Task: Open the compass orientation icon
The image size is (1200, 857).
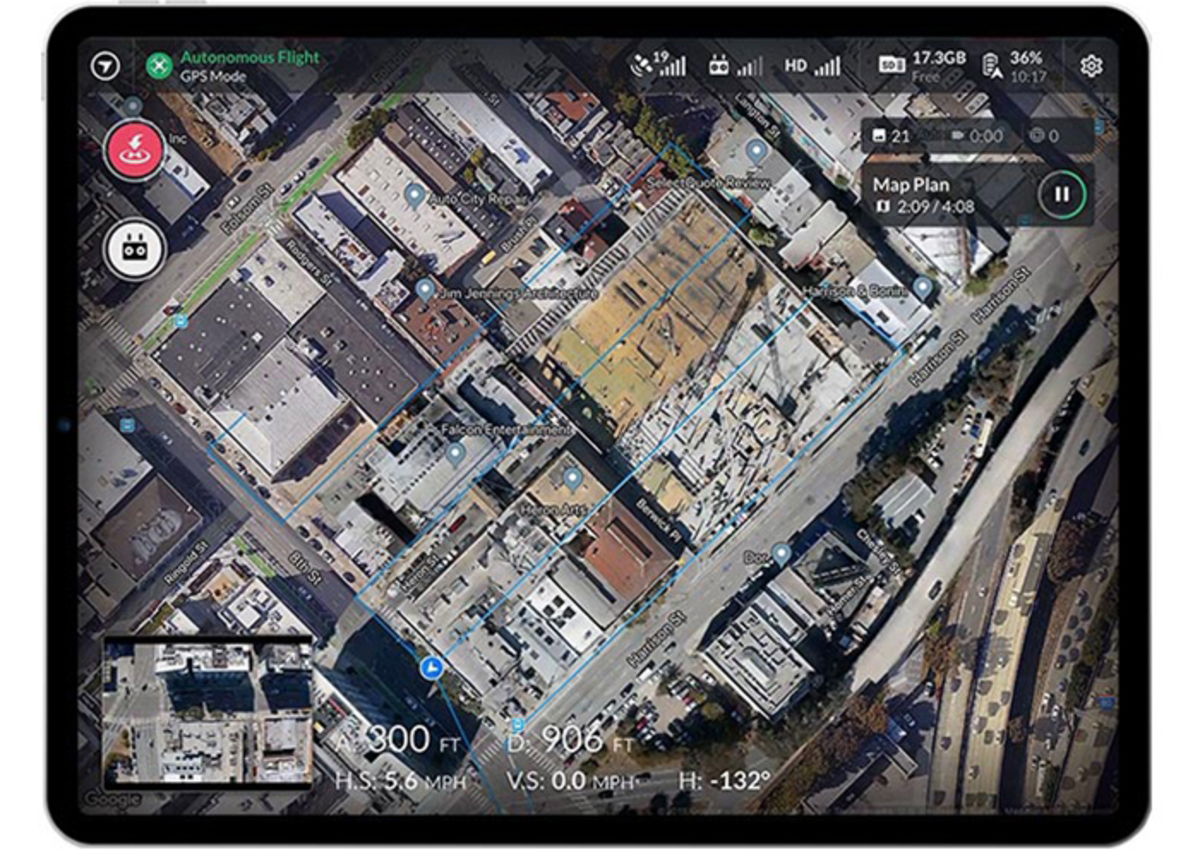Action: 103,66
